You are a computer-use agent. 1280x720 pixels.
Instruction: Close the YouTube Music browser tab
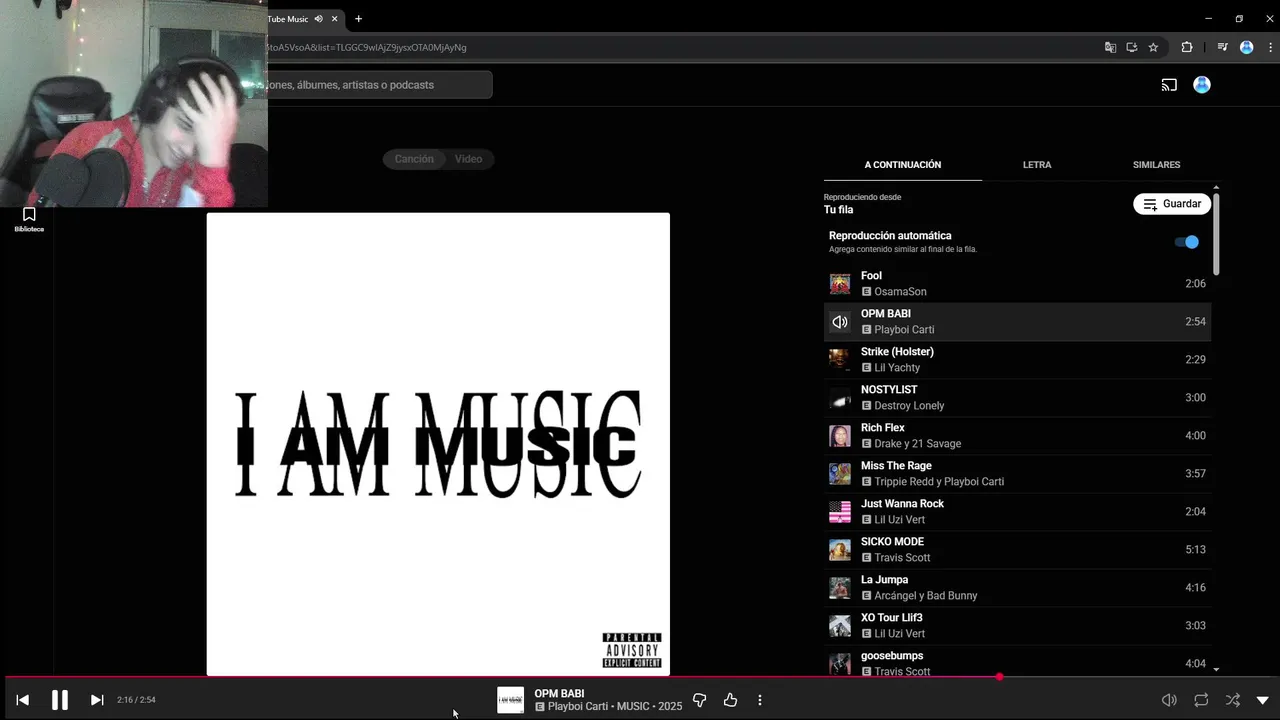click(x=335, y=19)
